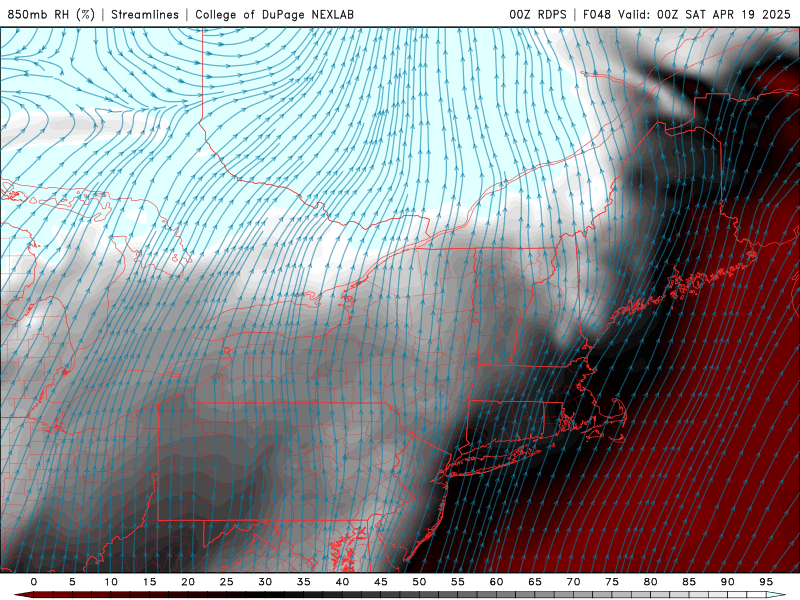The height and width of the screenshot is (600, 800).
Task: Click the colorbar legend value "55"
Action: click(x=458, y=582)
